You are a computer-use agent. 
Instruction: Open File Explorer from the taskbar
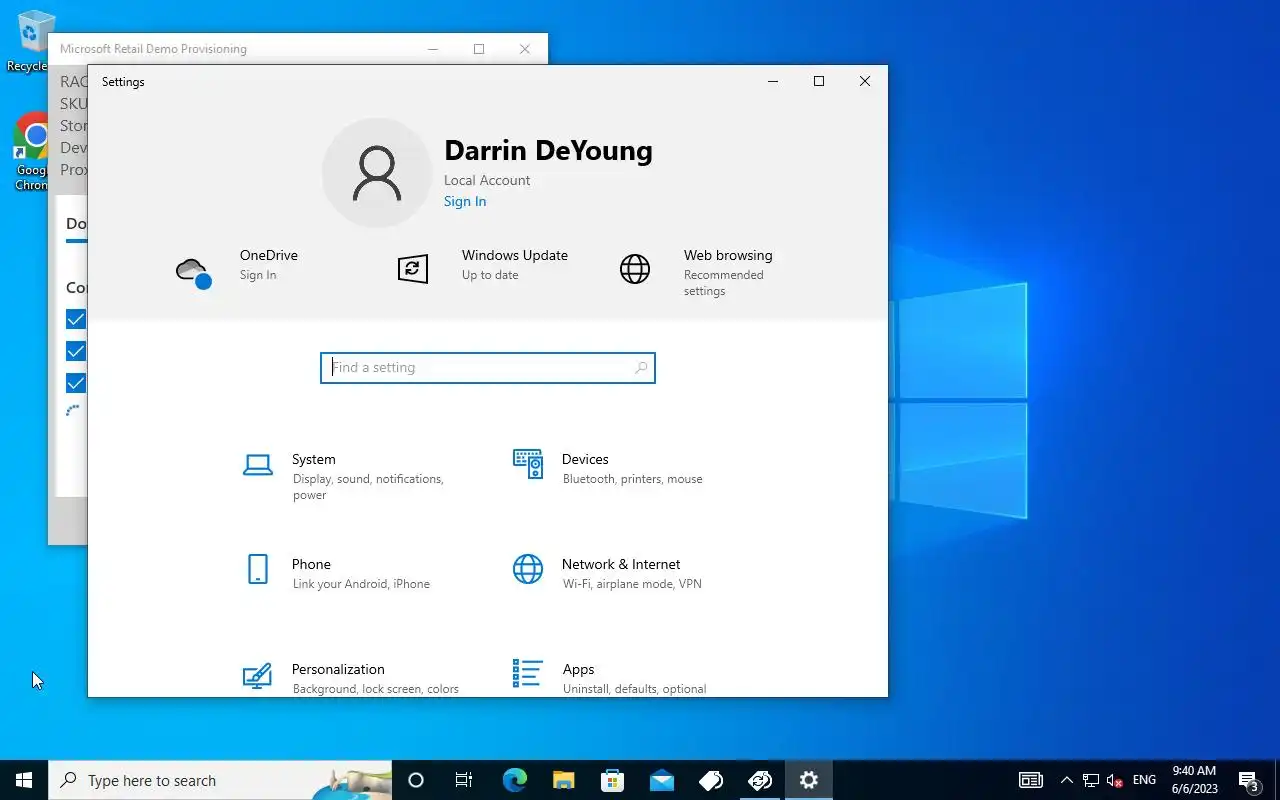point(563,780)
